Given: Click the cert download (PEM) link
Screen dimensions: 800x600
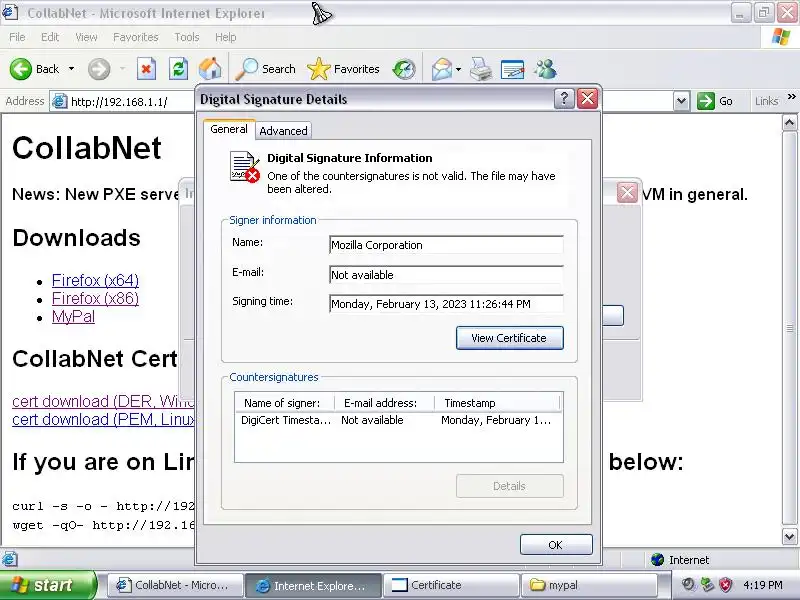Looking at the screenshot, I should coord(103,419).
